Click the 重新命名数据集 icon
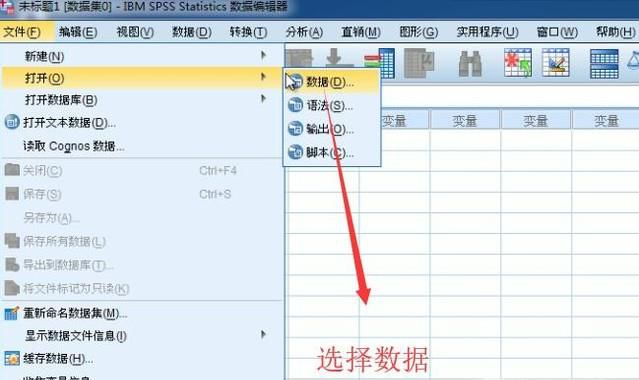This screenshot has width=639, height=380. click(x=11, y=313)
